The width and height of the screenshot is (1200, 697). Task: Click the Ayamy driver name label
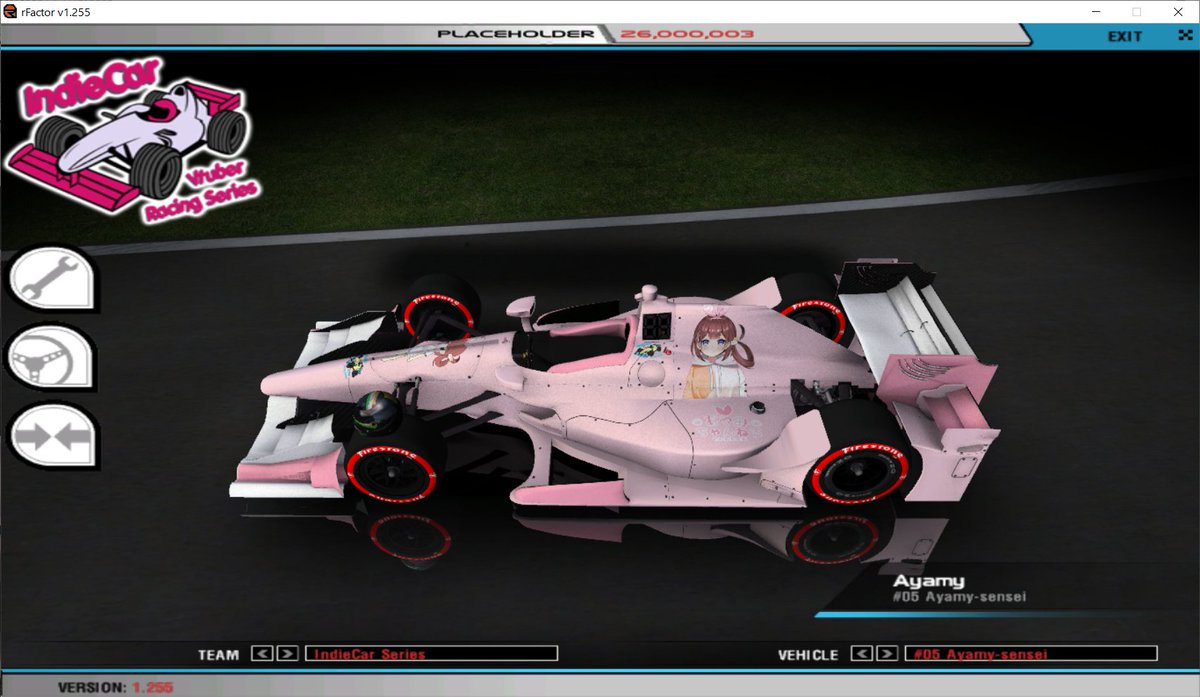tap(928, 581)
